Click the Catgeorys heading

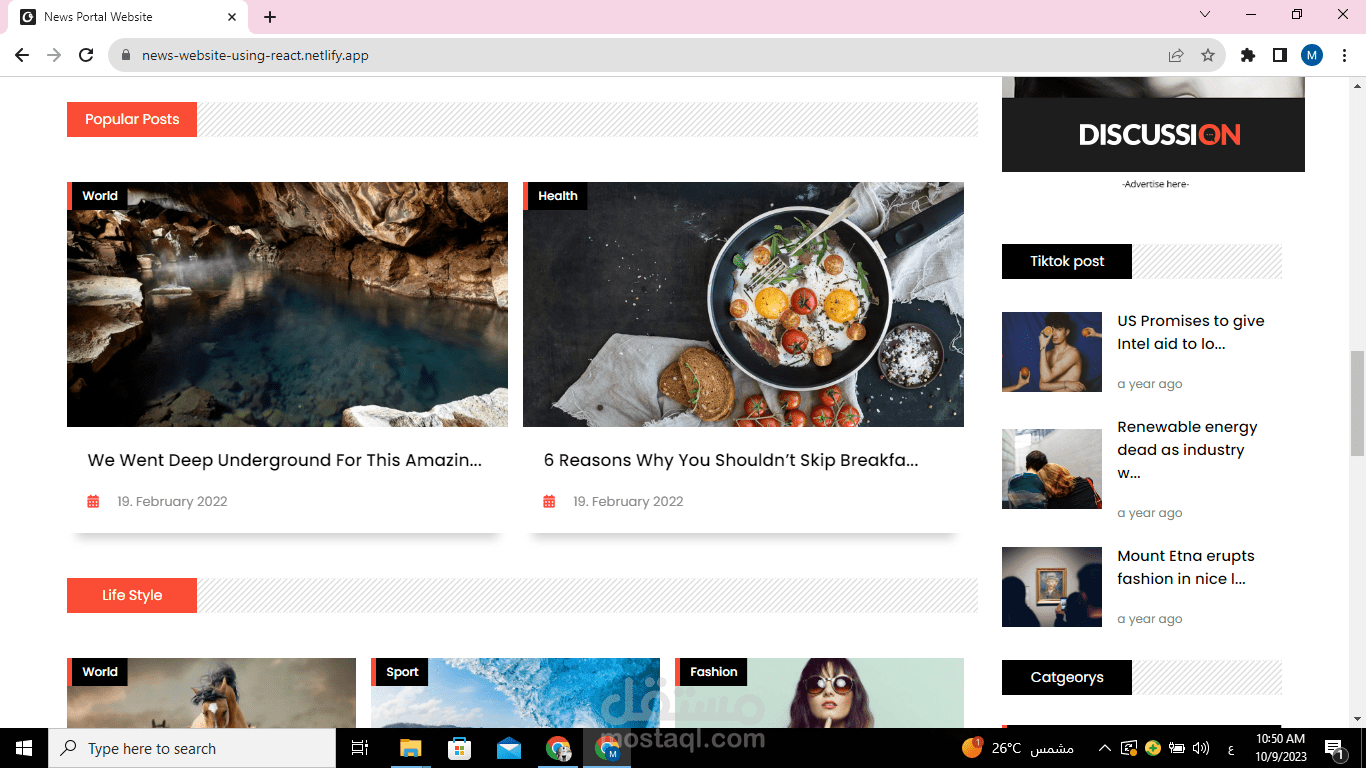pyautogui.click(x=1067, y=677)
